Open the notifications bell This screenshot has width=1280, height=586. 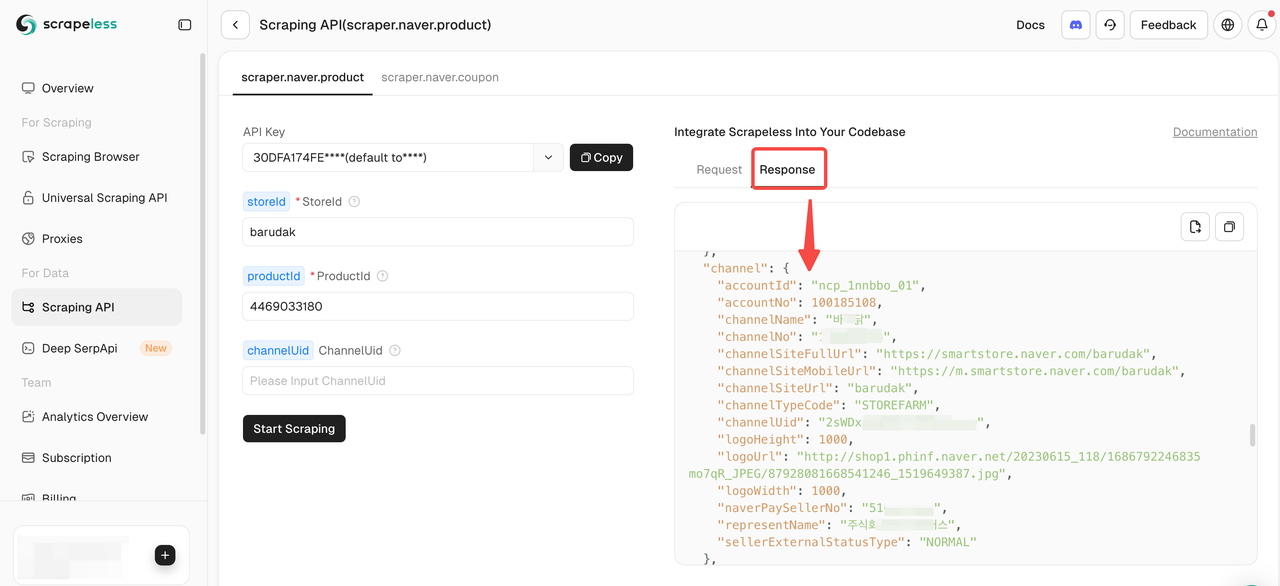[x=1263, y=25]
